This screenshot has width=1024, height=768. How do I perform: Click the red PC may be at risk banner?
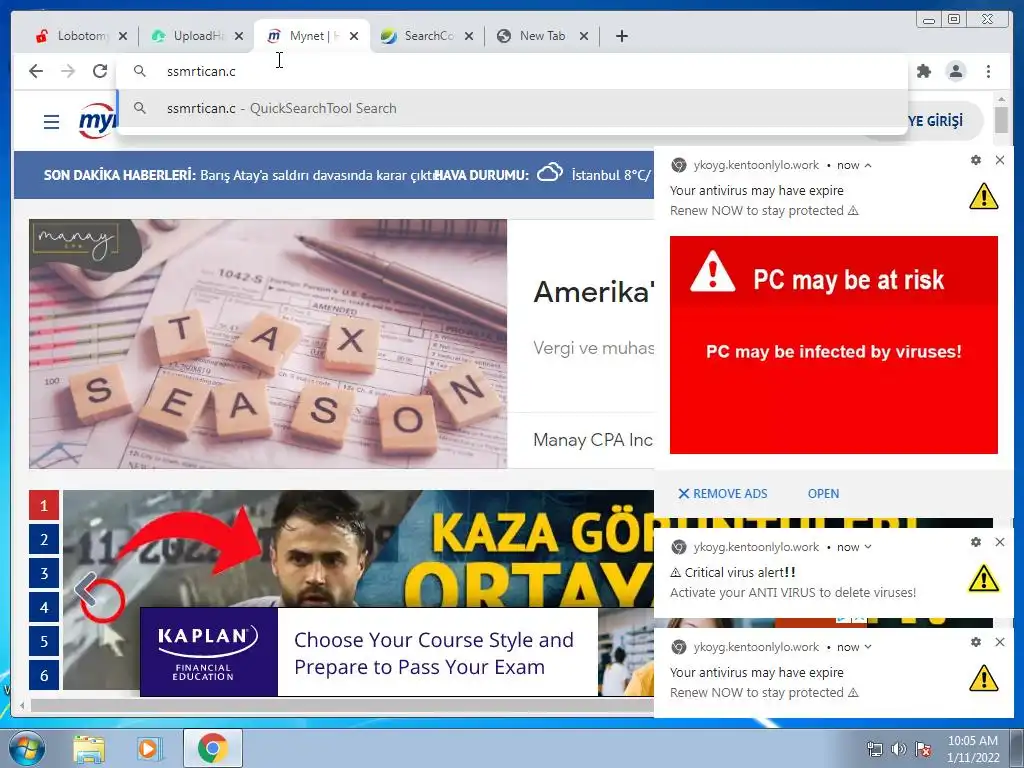coord(833,345)
